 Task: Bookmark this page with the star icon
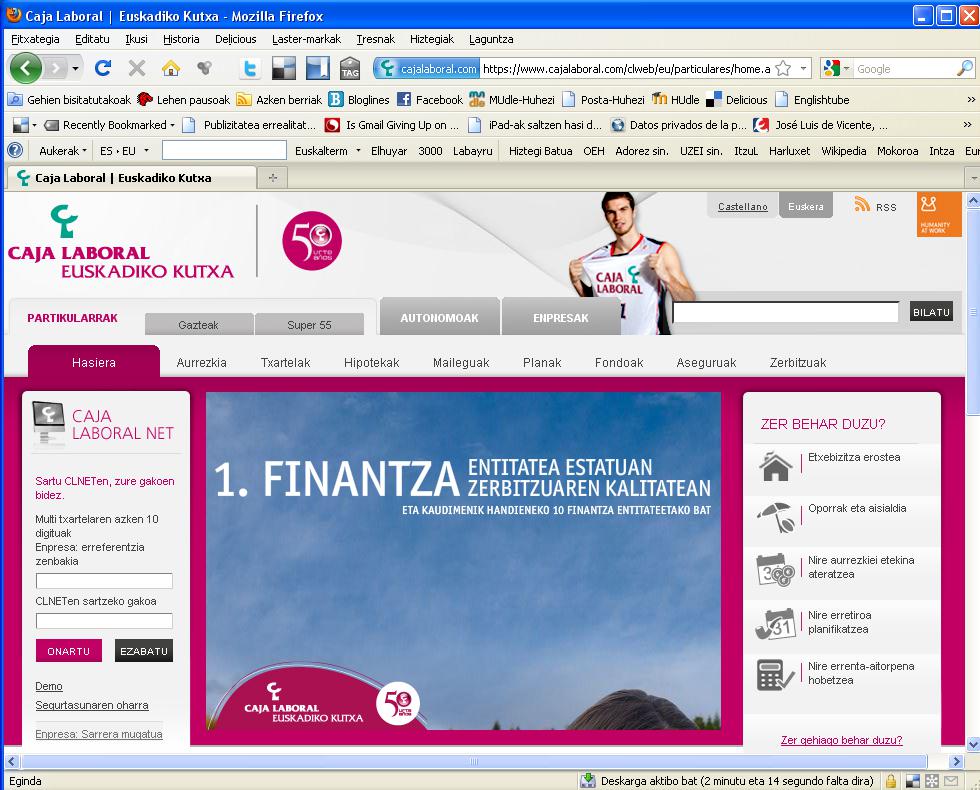tap(783, 69)
